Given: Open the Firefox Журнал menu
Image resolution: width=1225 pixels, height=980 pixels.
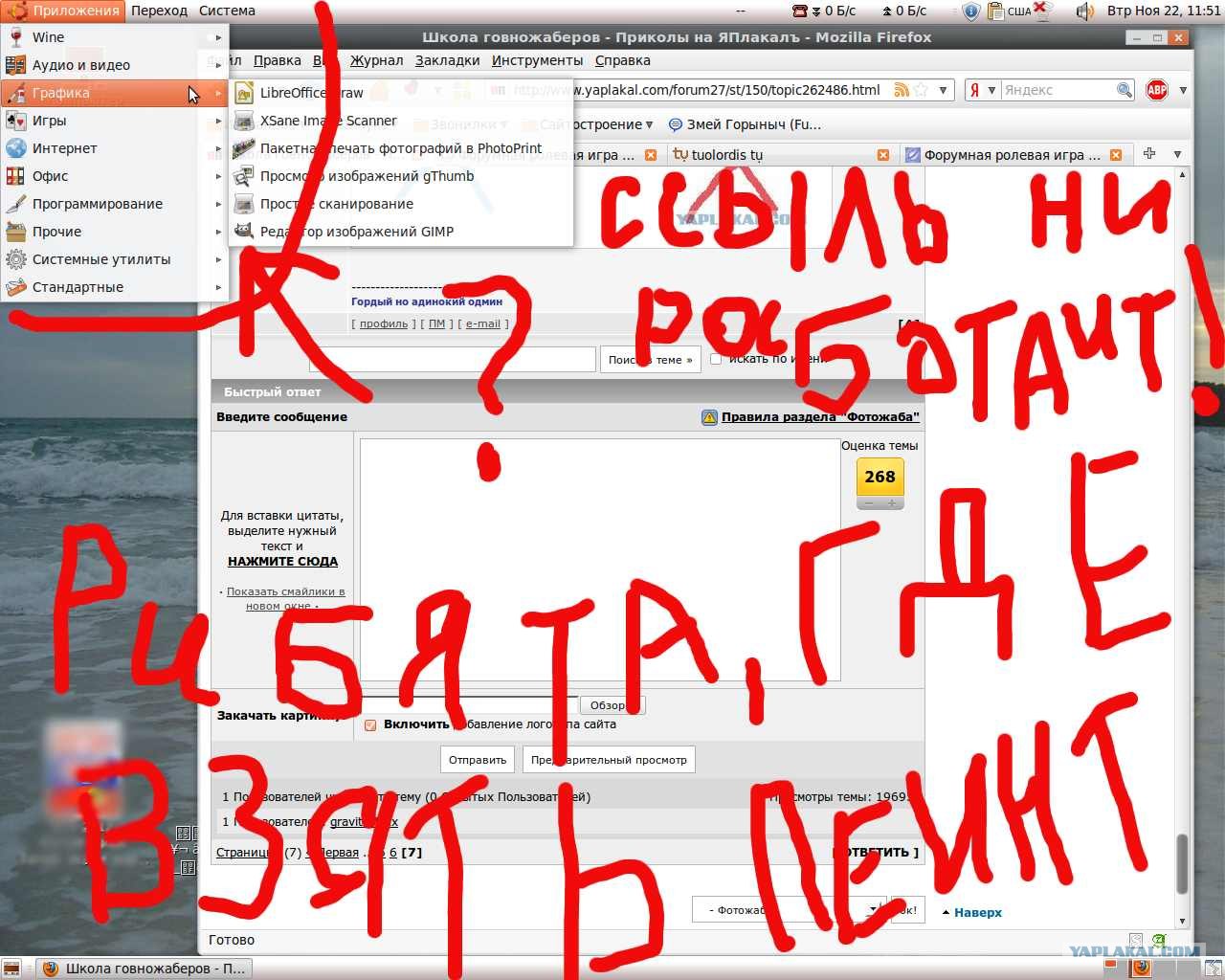Looking at the screenshot, I should (376, 60).
